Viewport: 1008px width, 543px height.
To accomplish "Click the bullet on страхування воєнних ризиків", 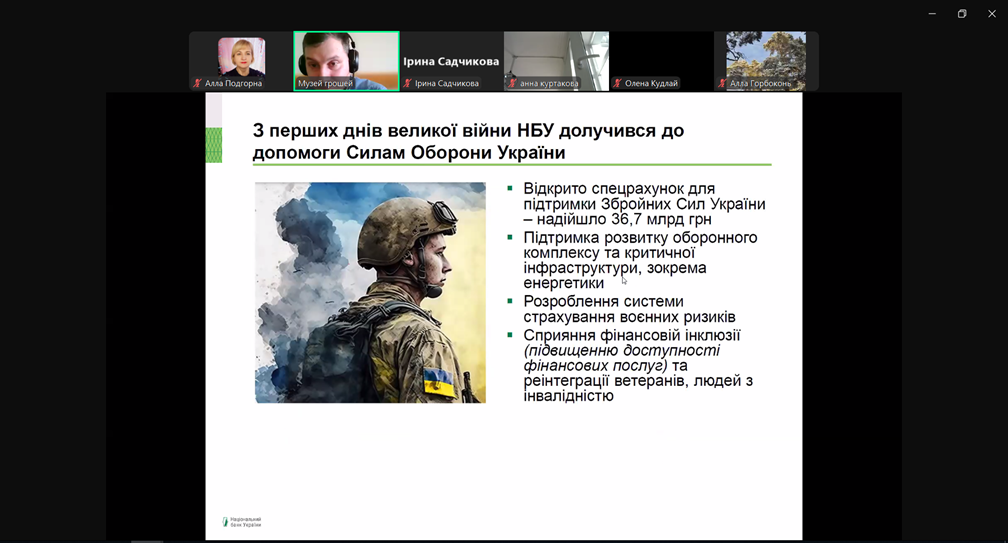I will [x=629, y=309].
